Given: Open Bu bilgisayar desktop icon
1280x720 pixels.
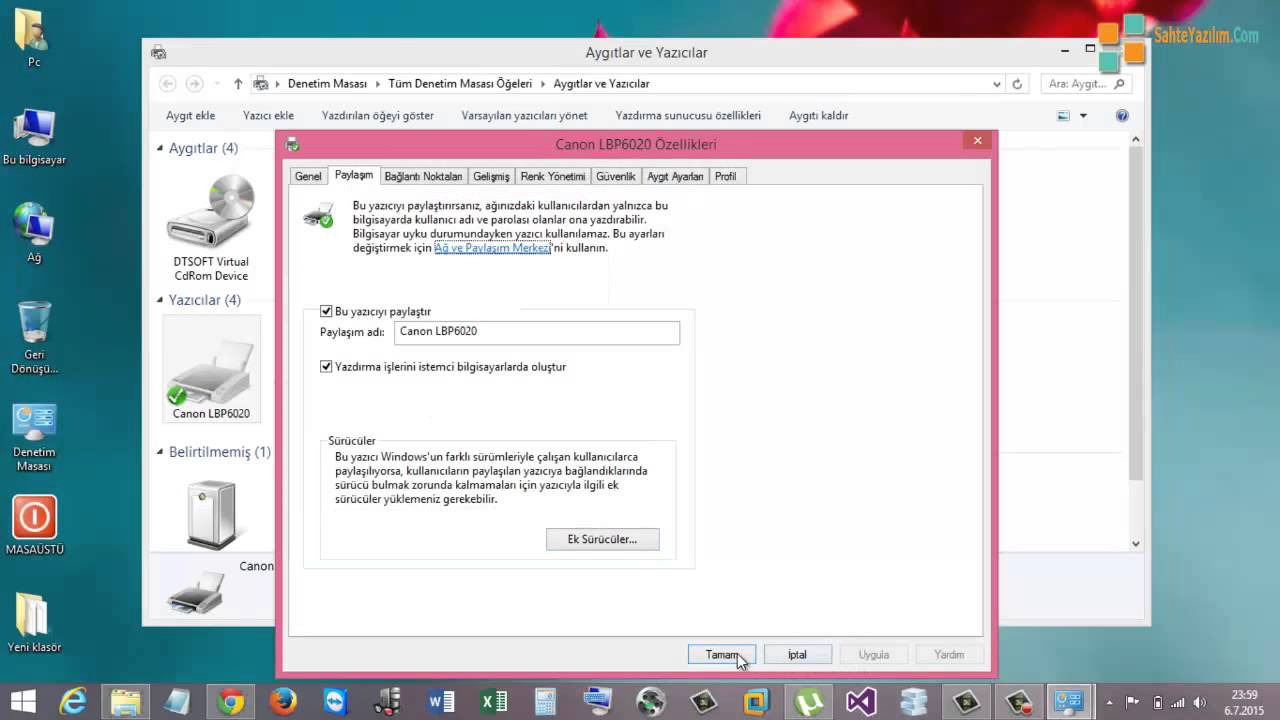Looking at the screenshot, I should point(34,137).
